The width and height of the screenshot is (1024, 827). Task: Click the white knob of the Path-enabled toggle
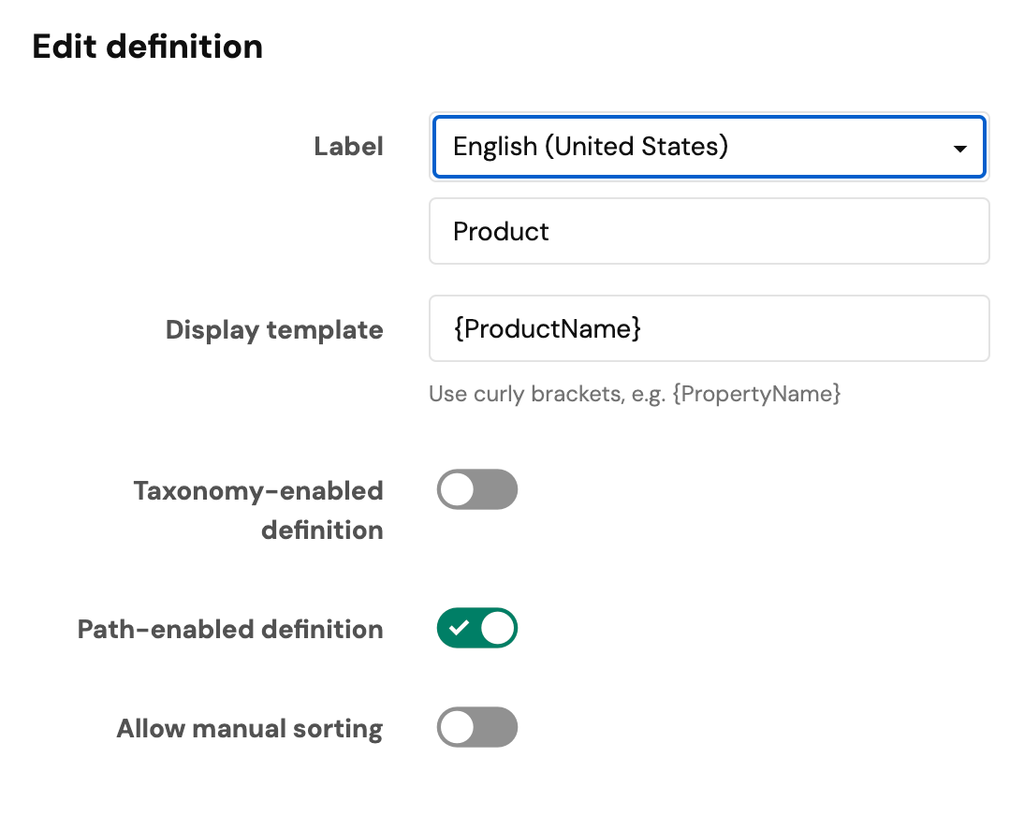pyautogui.click(x=497, y=628)
